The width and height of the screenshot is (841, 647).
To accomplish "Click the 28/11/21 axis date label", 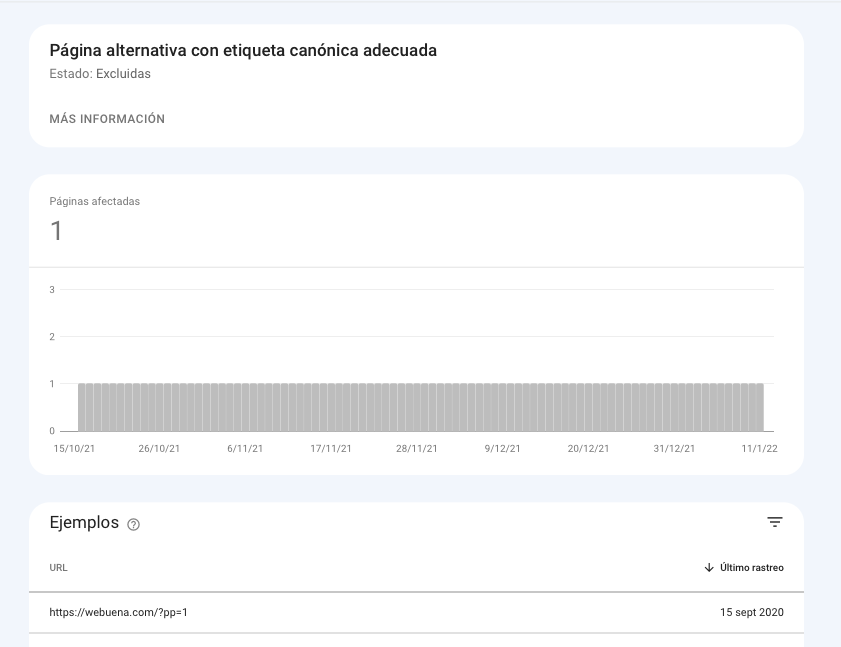I will [417, 449].
